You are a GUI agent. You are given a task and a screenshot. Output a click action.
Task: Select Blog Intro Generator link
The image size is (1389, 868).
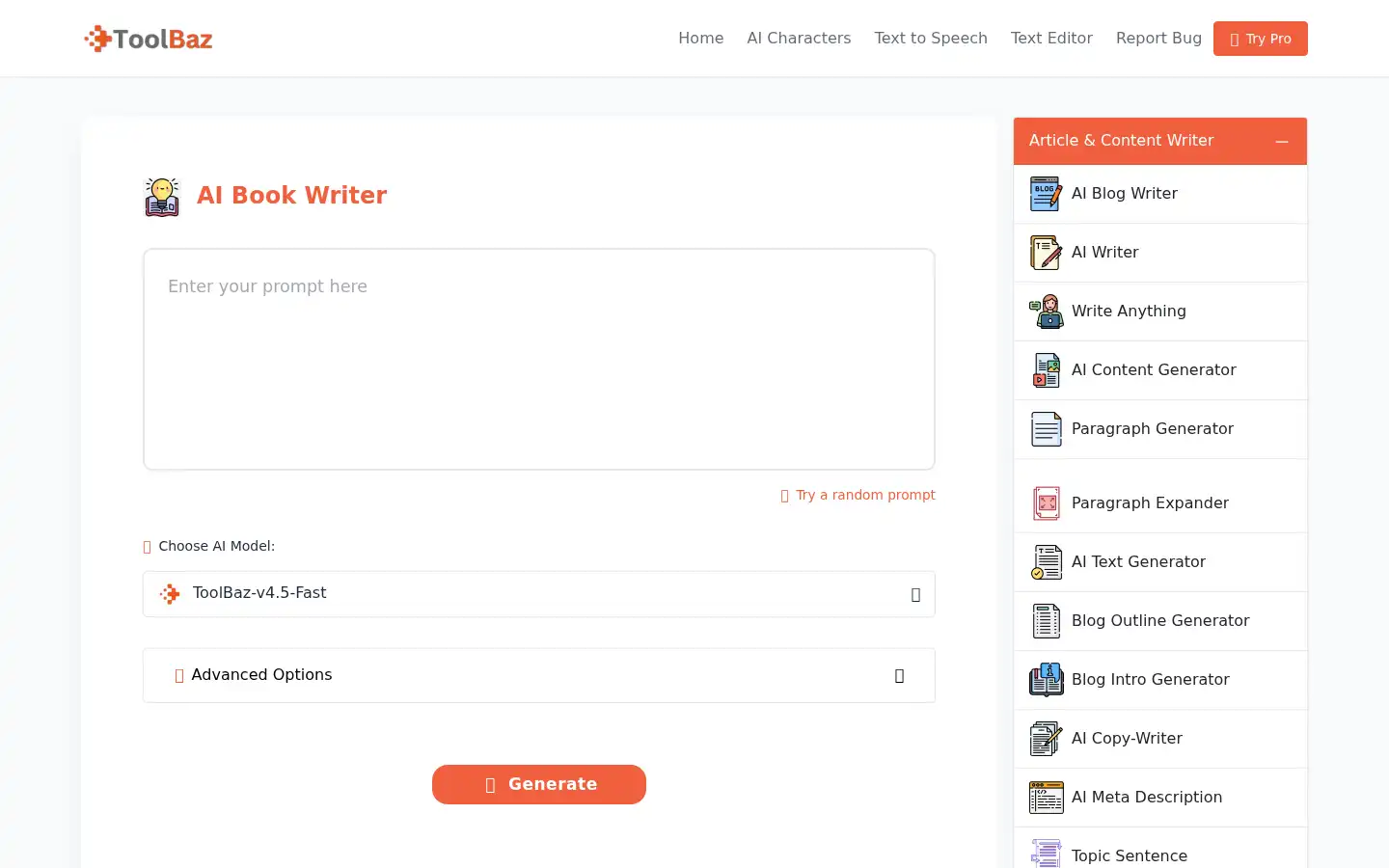(x=1160, y=680)
